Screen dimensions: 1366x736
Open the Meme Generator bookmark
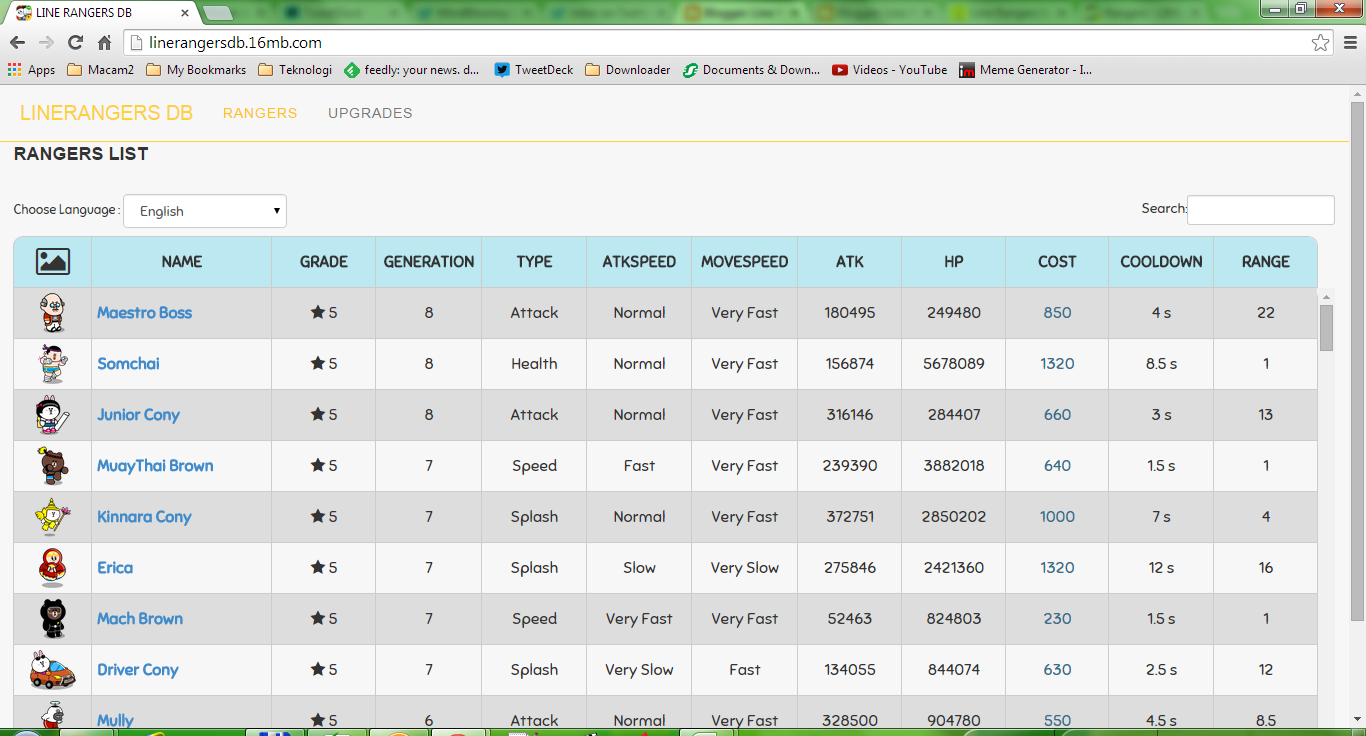[x=1026, y=70]
